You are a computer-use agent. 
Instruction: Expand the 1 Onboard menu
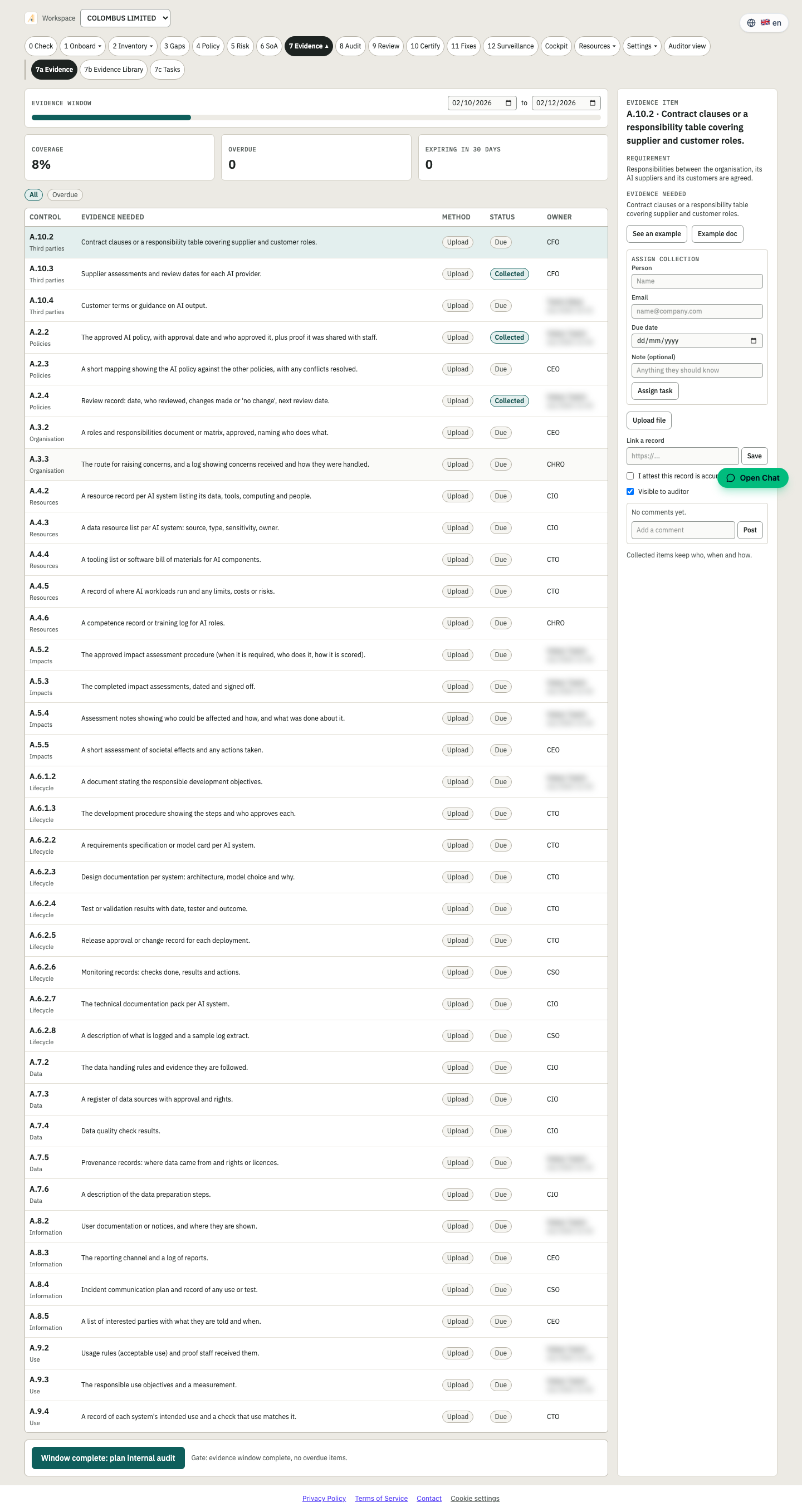pos(83,46)
